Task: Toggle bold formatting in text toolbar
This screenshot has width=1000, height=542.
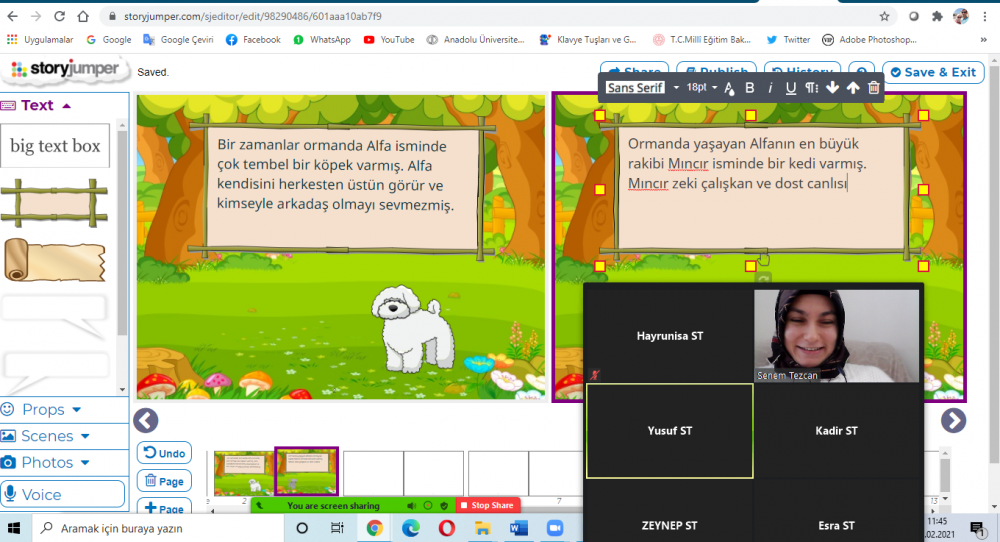Action: tap(750, 88)
